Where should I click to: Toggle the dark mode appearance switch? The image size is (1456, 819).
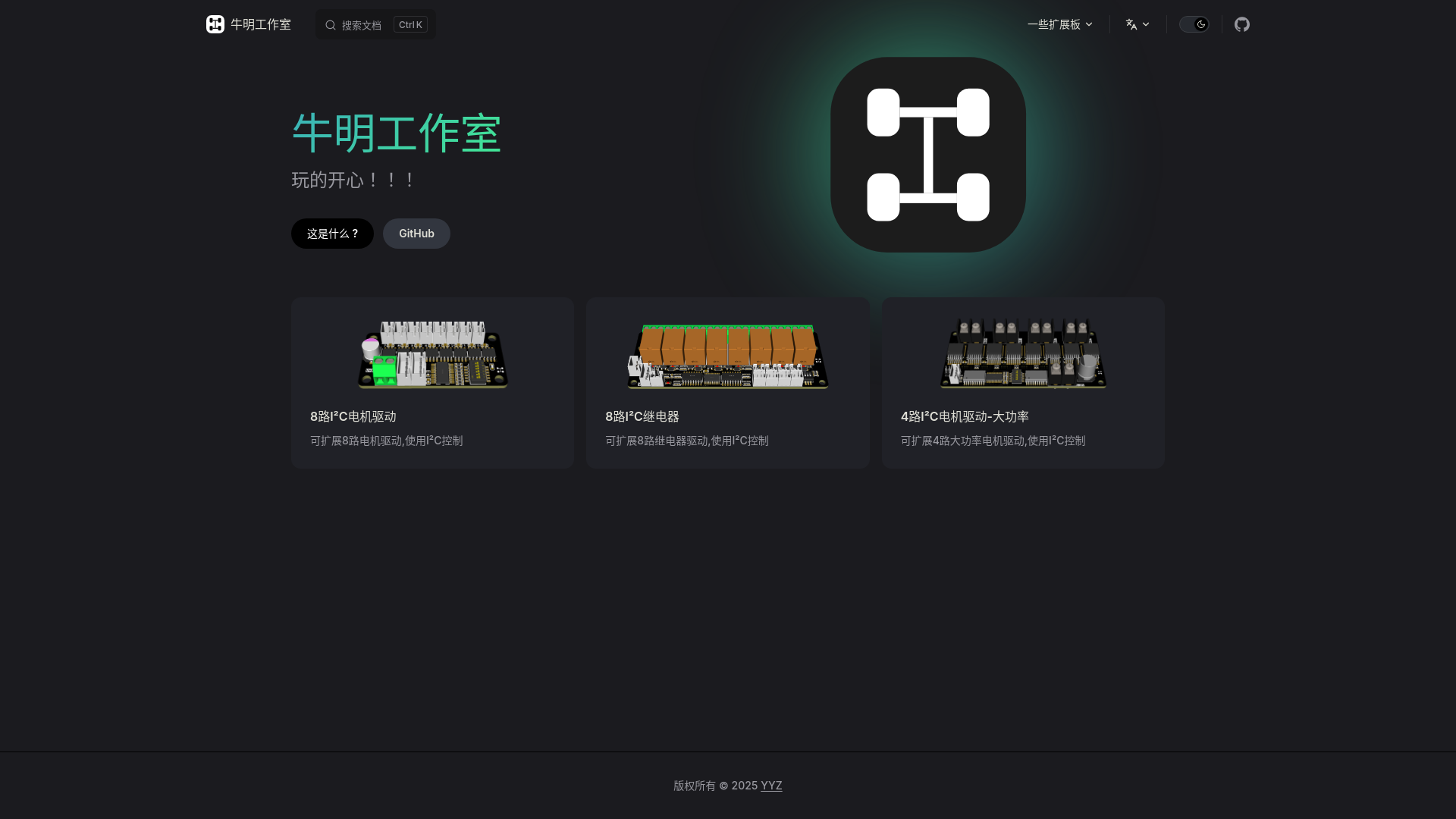[x=1194, y=24]
